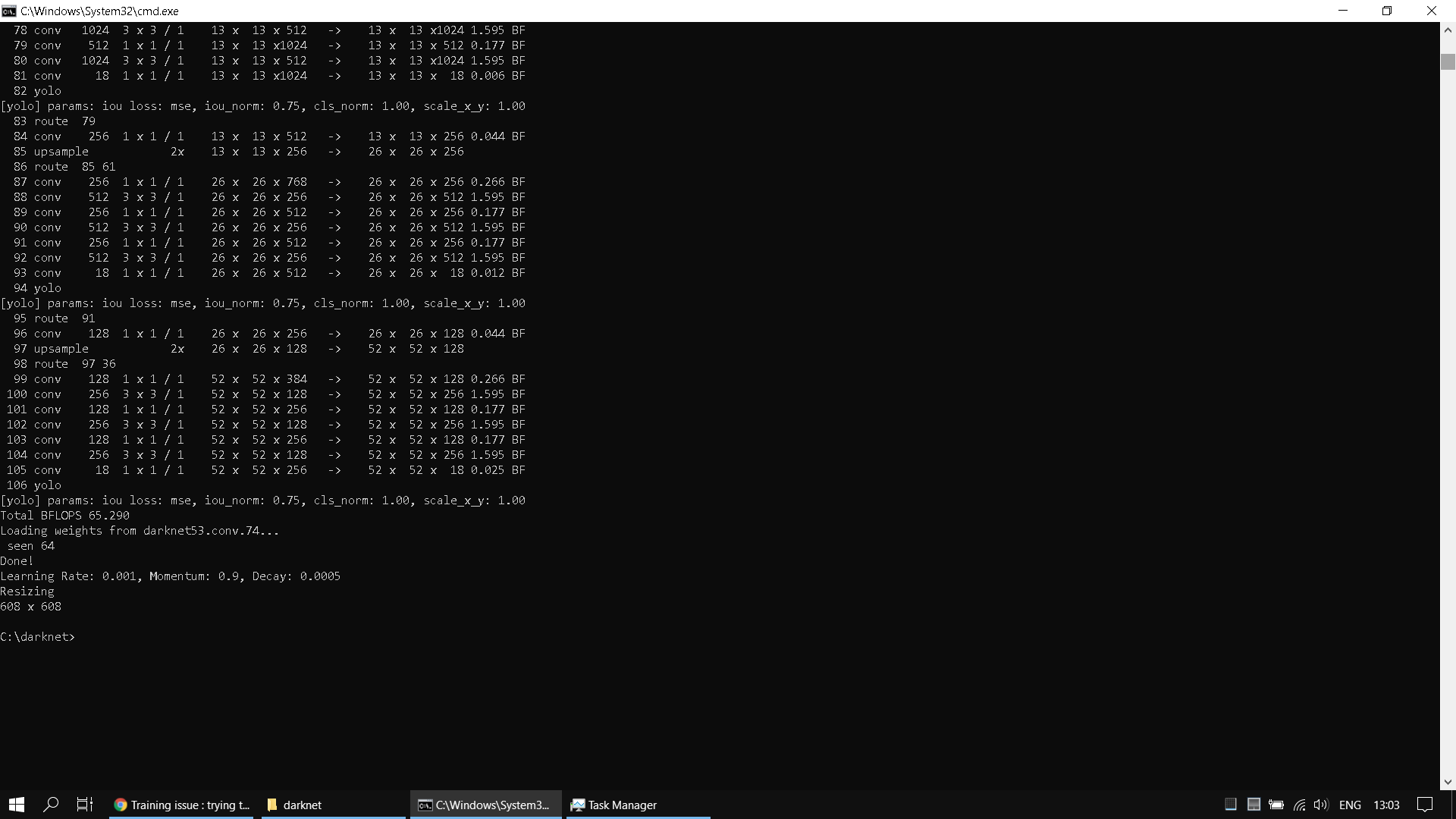Click the Windows Start button icon
1456x819 pixels.
(x=16, y=805)
